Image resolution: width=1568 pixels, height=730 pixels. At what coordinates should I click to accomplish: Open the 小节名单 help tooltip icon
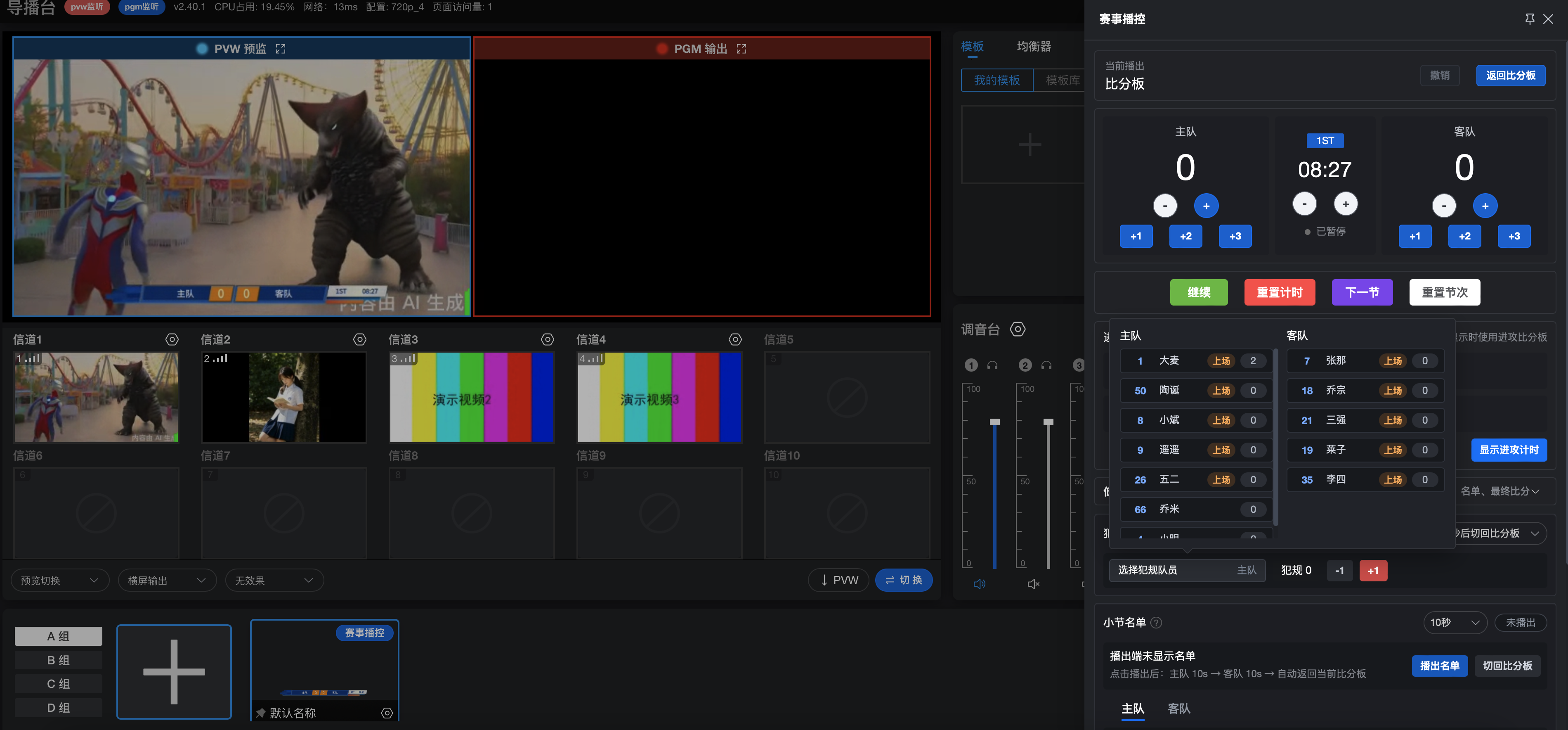1157,622
